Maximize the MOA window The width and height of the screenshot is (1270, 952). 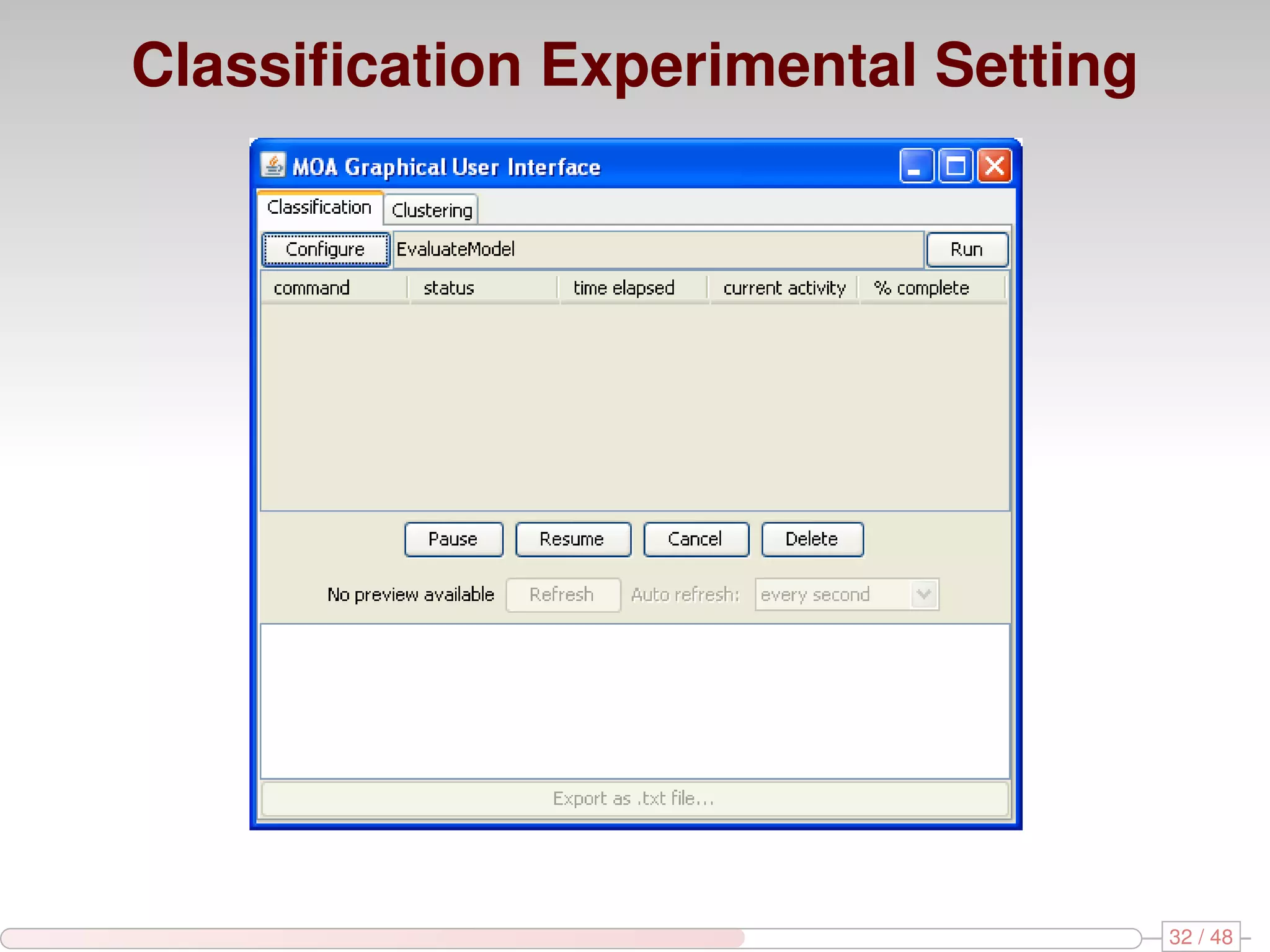955,166
